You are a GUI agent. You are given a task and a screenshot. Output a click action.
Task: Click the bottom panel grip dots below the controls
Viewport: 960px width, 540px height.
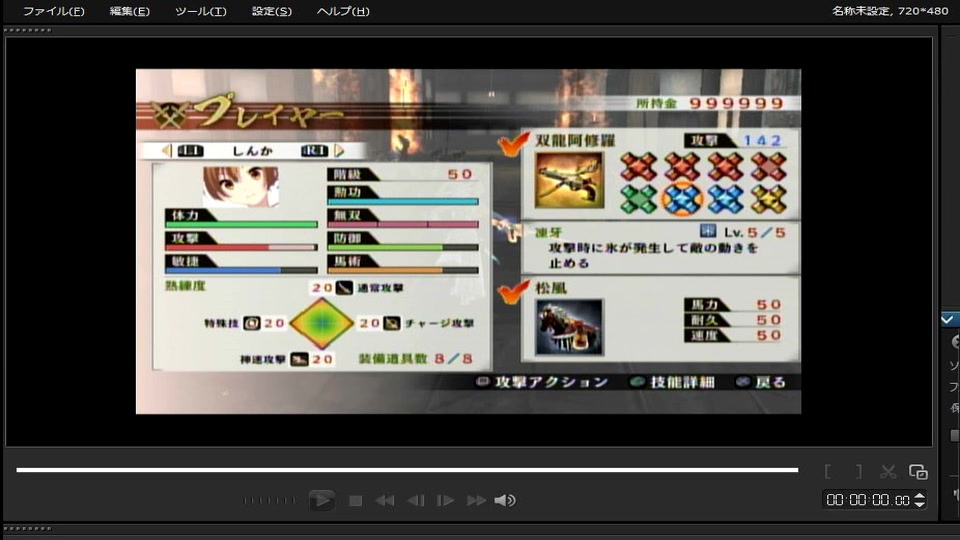click(28, 528)
